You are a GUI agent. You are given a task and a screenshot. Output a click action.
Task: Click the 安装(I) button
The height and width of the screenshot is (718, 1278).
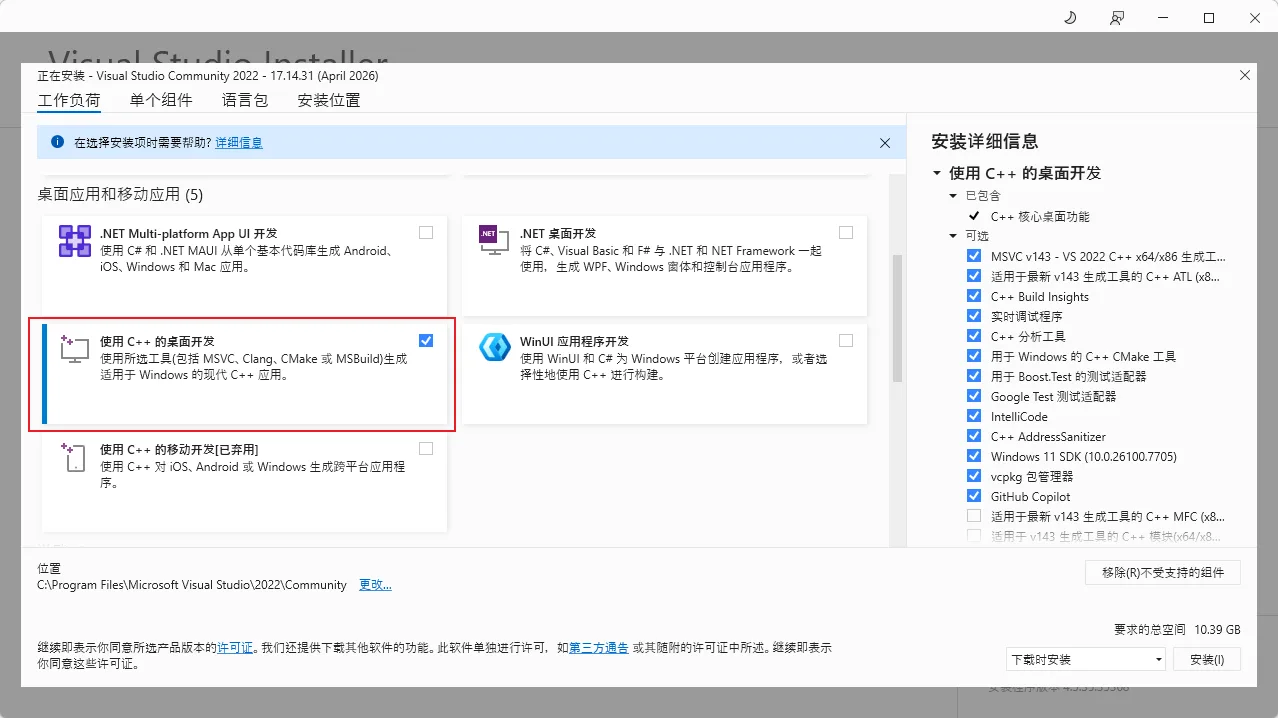coord(1207,659)
